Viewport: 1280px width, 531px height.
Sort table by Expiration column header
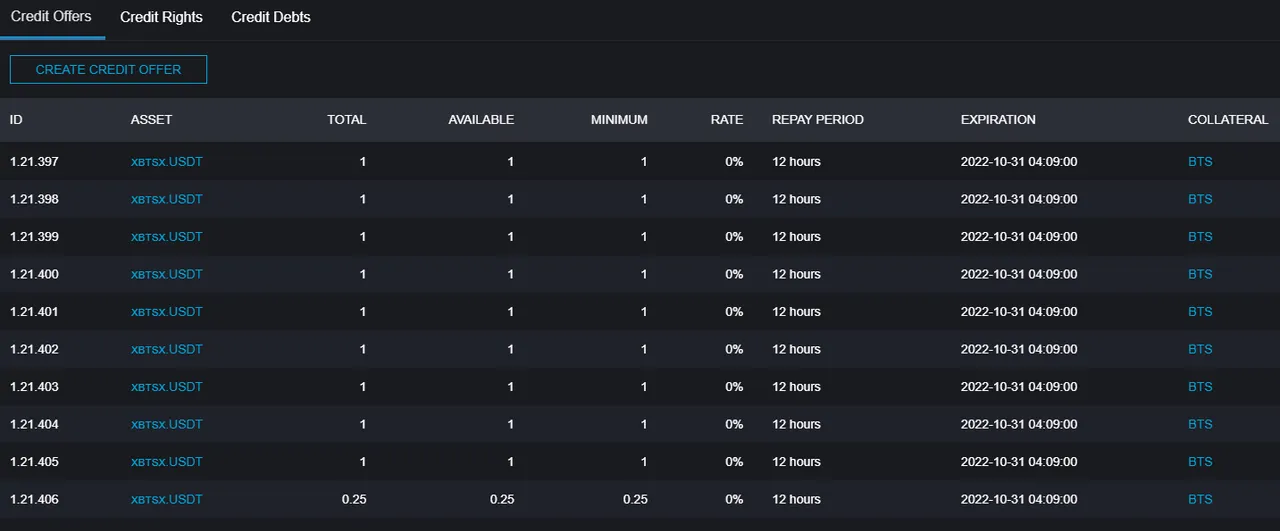(x=998, y=119)
